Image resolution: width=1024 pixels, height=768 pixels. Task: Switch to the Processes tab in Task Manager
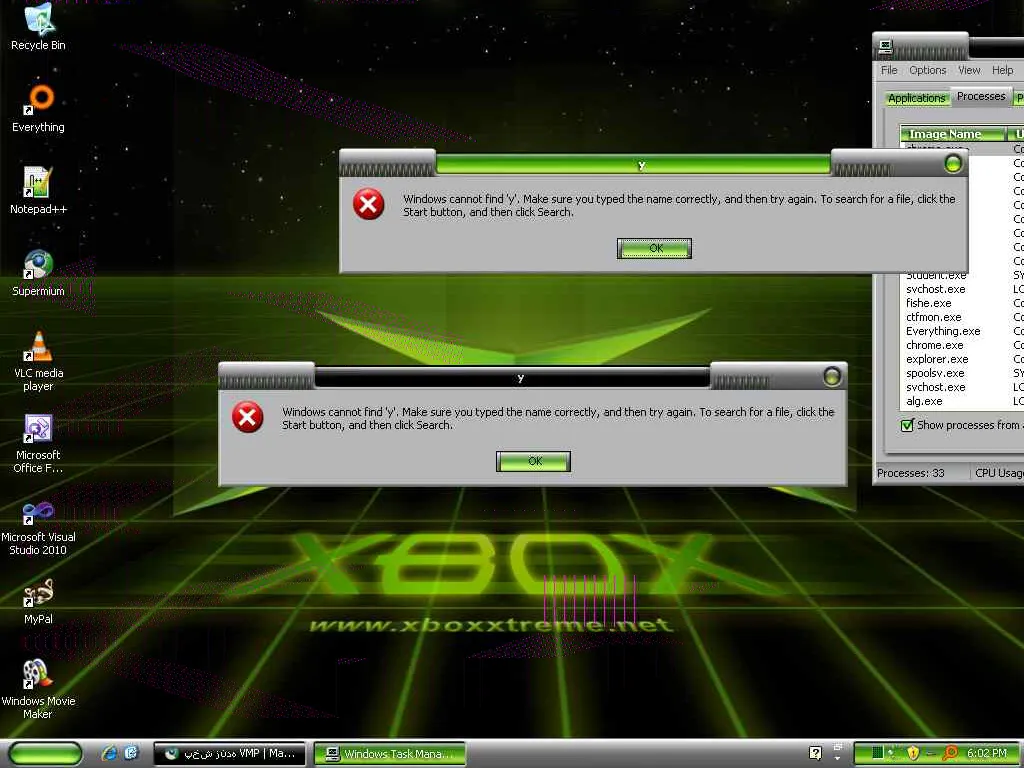click(x=981, y=97)
